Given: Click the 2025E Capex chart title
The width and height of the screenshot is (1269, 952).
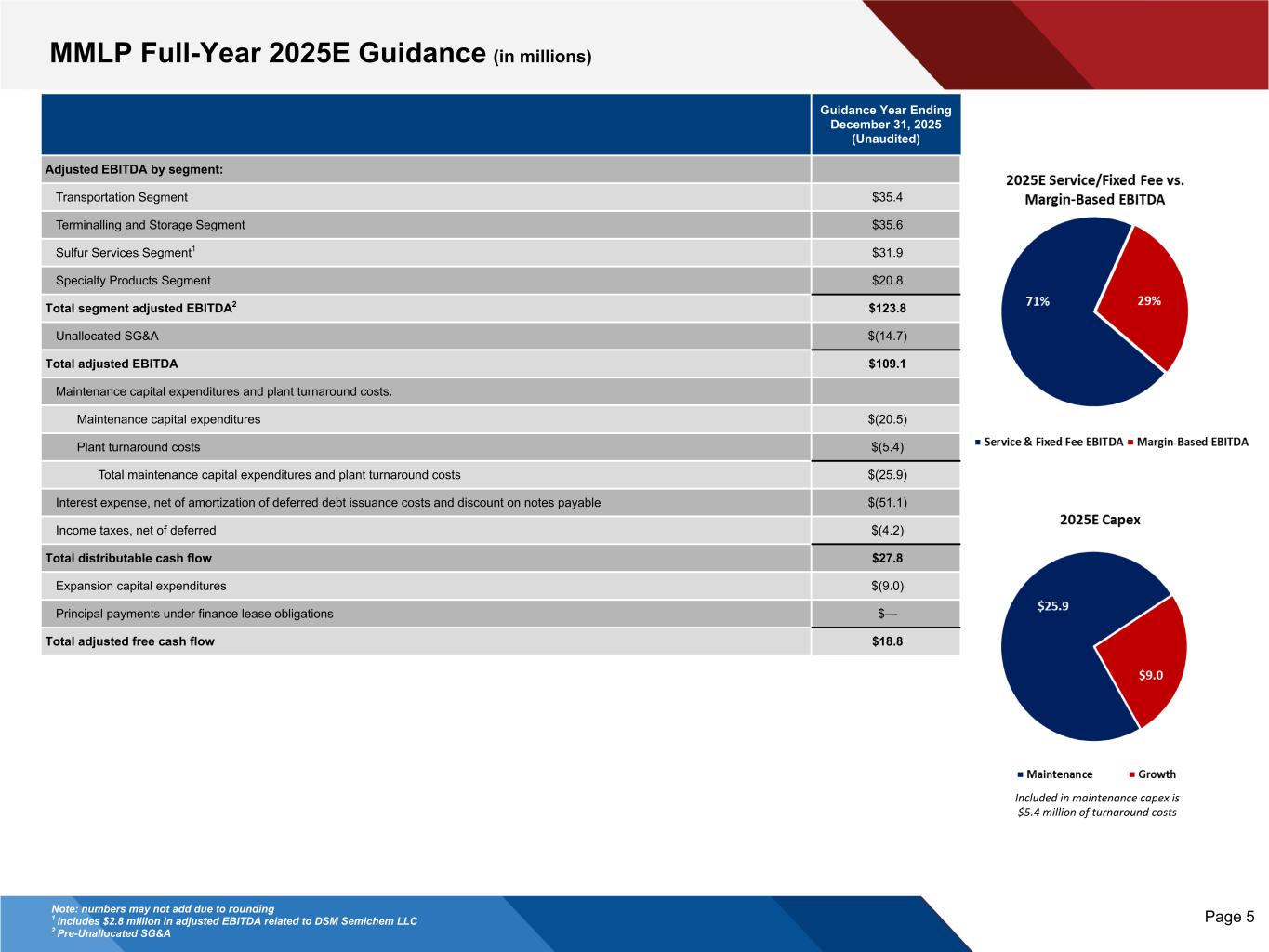Looking at the screenshot, I should [1100, 520].
